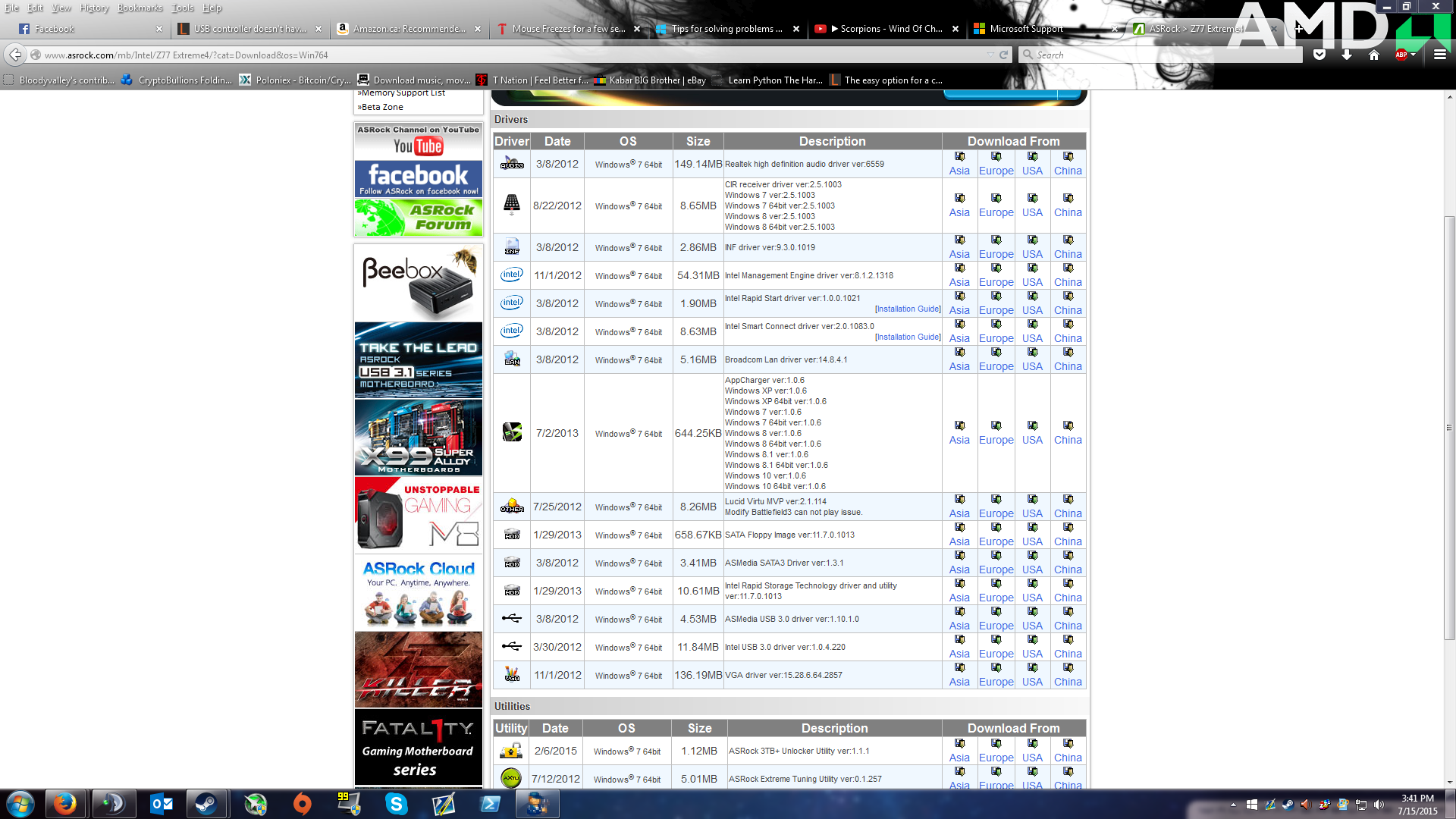Click the ASRock Cloud advertisement
Viewport: 1456px width, 819px height.
coord(418,592)
